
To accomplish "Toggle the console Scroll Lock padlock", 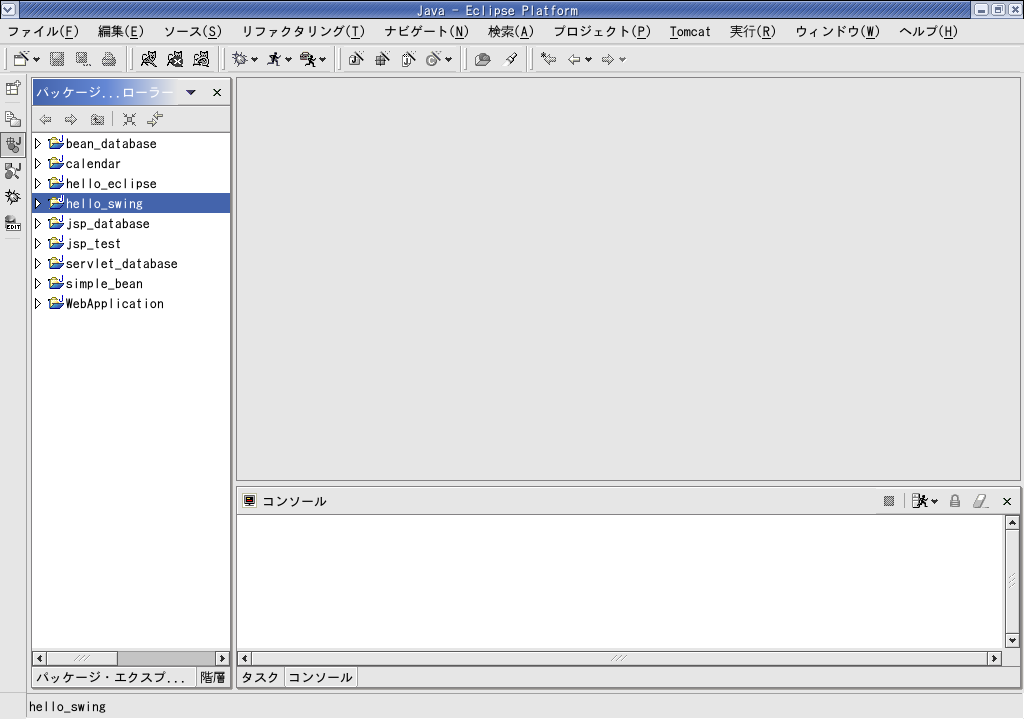I will pyautogui.click(x=955, y=501).
